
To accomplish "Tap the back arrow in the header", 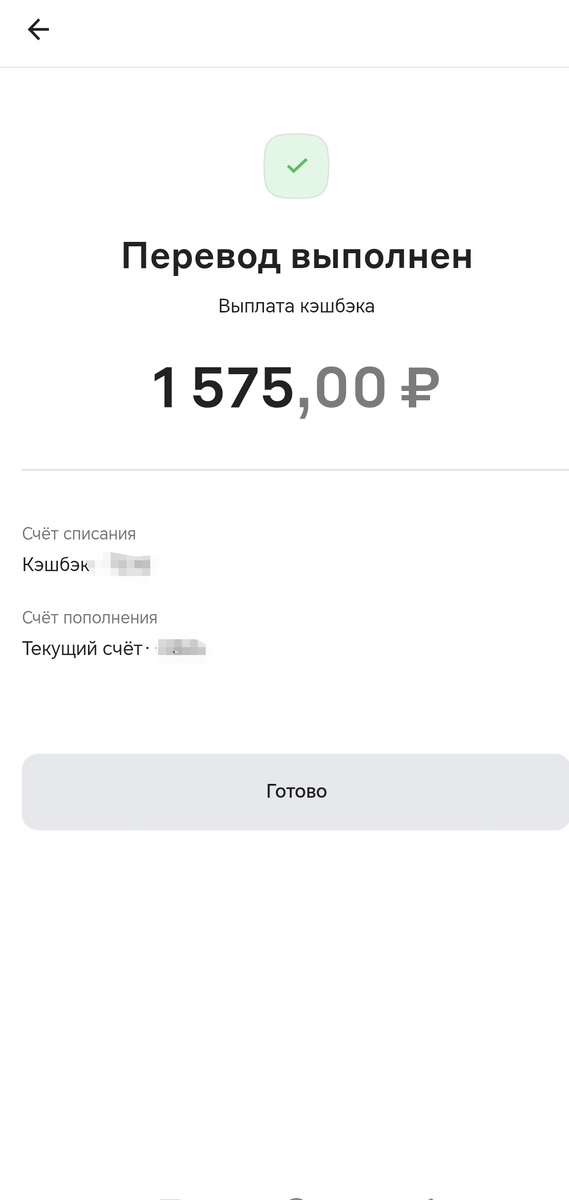I will click(38, 30).
